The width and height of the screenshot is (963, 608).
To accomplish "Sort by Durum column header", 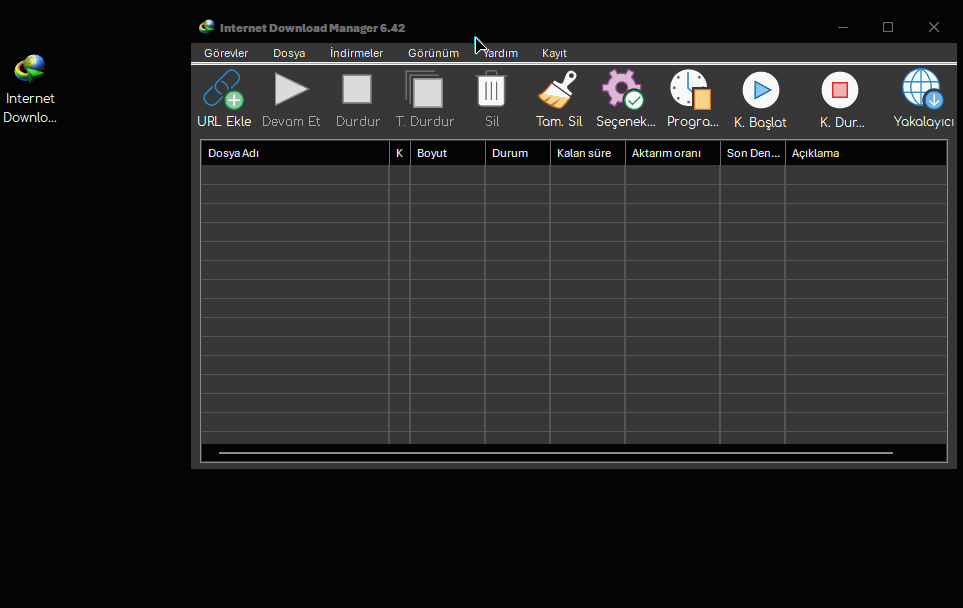I will [517, 153].
